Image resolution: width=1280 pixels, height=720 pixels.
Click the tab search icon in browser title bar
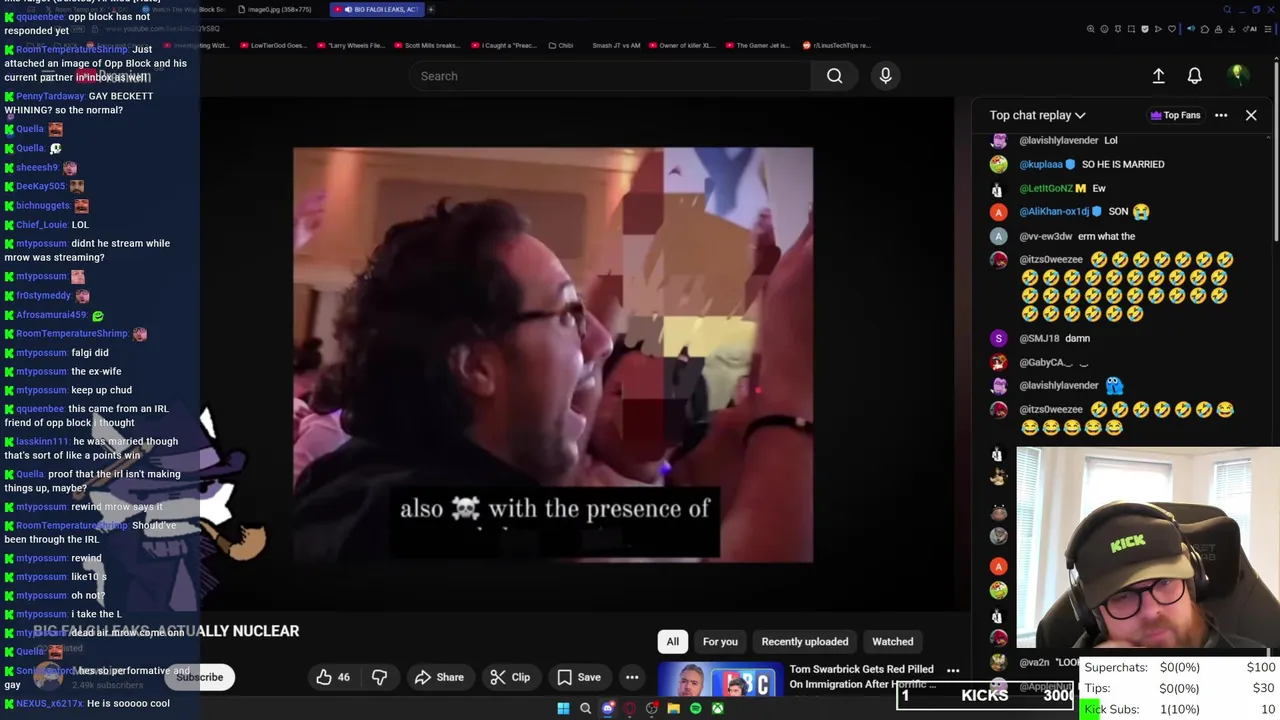pos(1227,10)
